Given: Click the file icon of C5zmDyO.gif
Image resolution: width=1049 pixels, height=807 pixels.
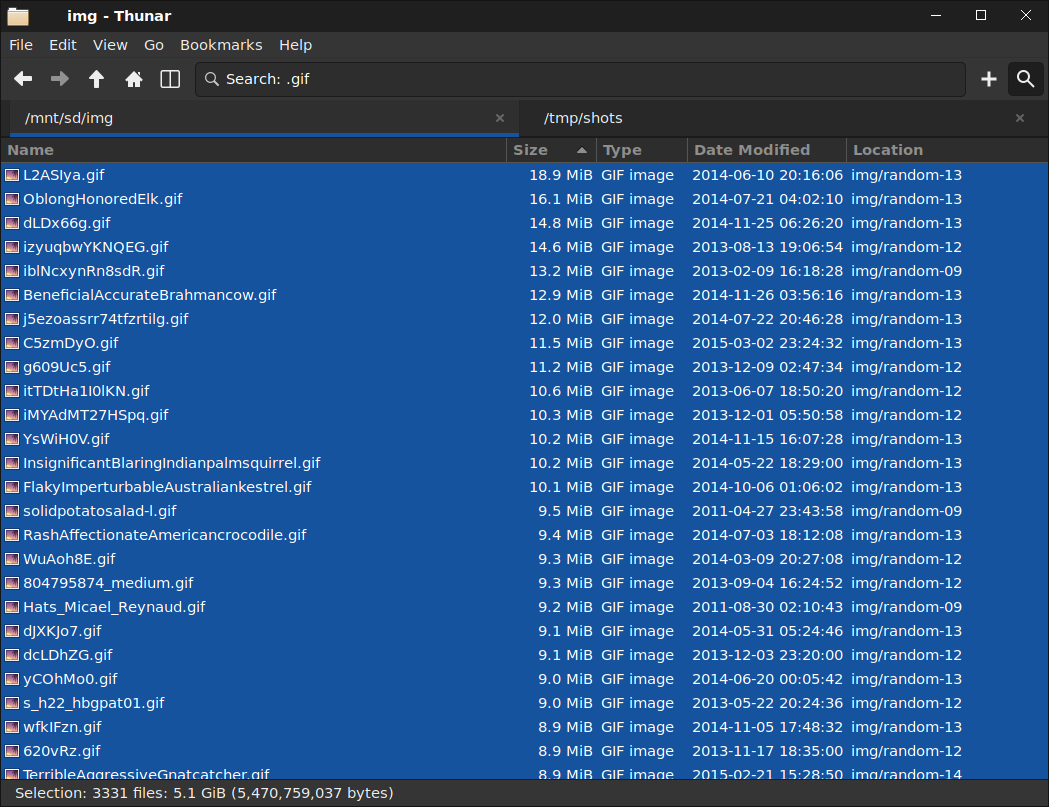Looking at the screenshot, I should tap(12, 343).
